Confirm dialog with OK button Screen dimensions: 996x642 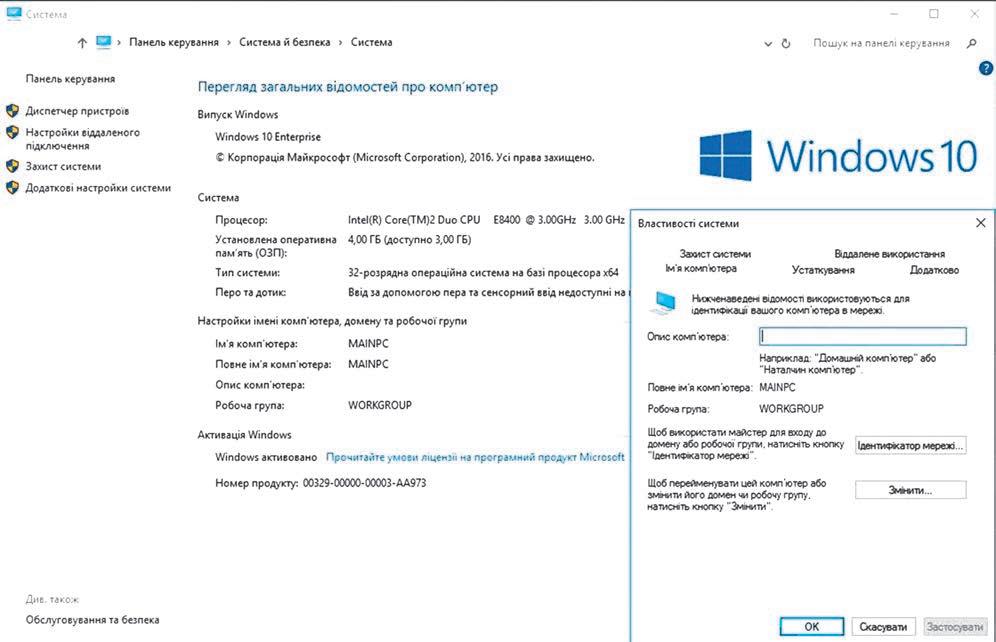click(812, 627)
